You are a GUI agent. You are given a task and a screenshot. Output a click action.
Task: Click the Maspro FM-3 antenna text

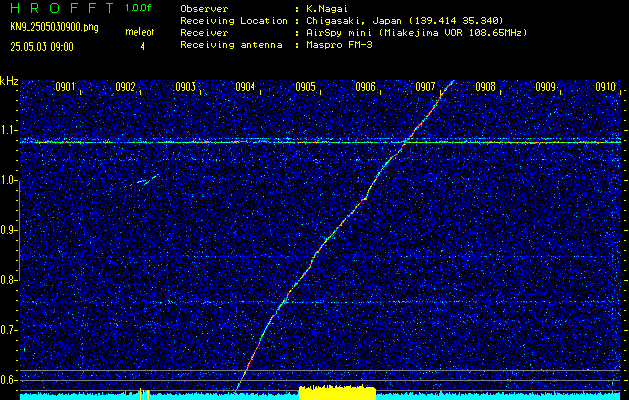(x=339, y=45)
